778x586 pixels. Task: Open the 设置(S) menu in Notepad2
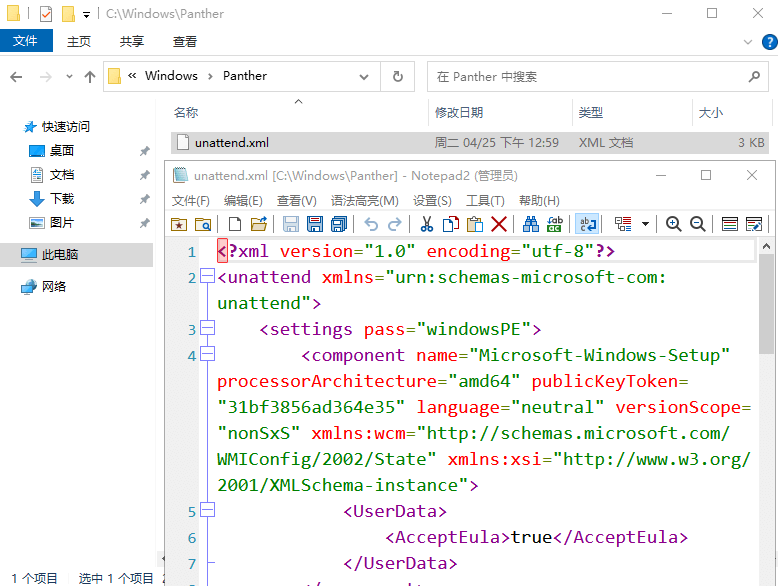pos(432,200)
